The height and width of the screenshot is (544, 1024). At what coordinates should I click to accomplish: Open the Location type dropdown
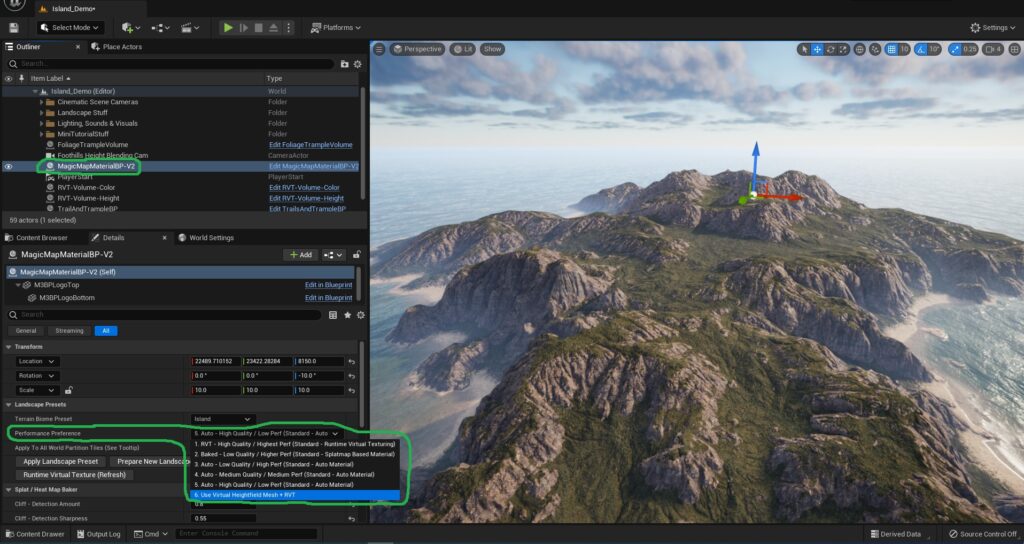click(x=37, y=361)
